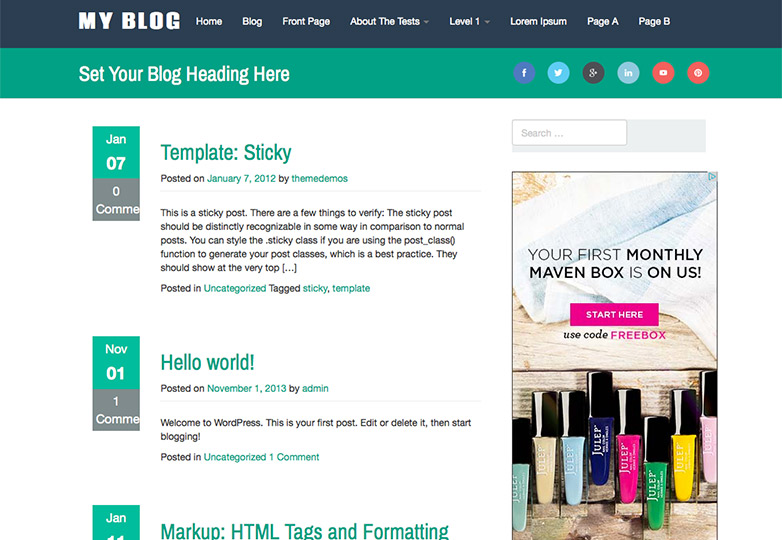Open the Front Page menu item
This screenshot has height=540, width=782.
click(x=306, y=21)
